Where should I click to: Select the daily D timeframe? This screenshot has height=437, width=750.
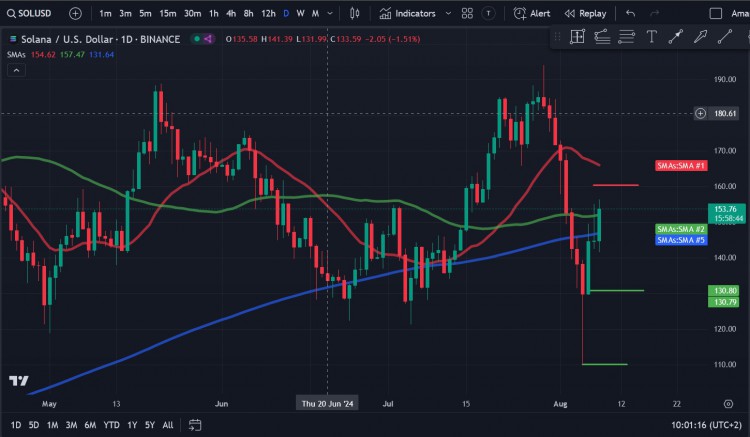coord(286,13)
